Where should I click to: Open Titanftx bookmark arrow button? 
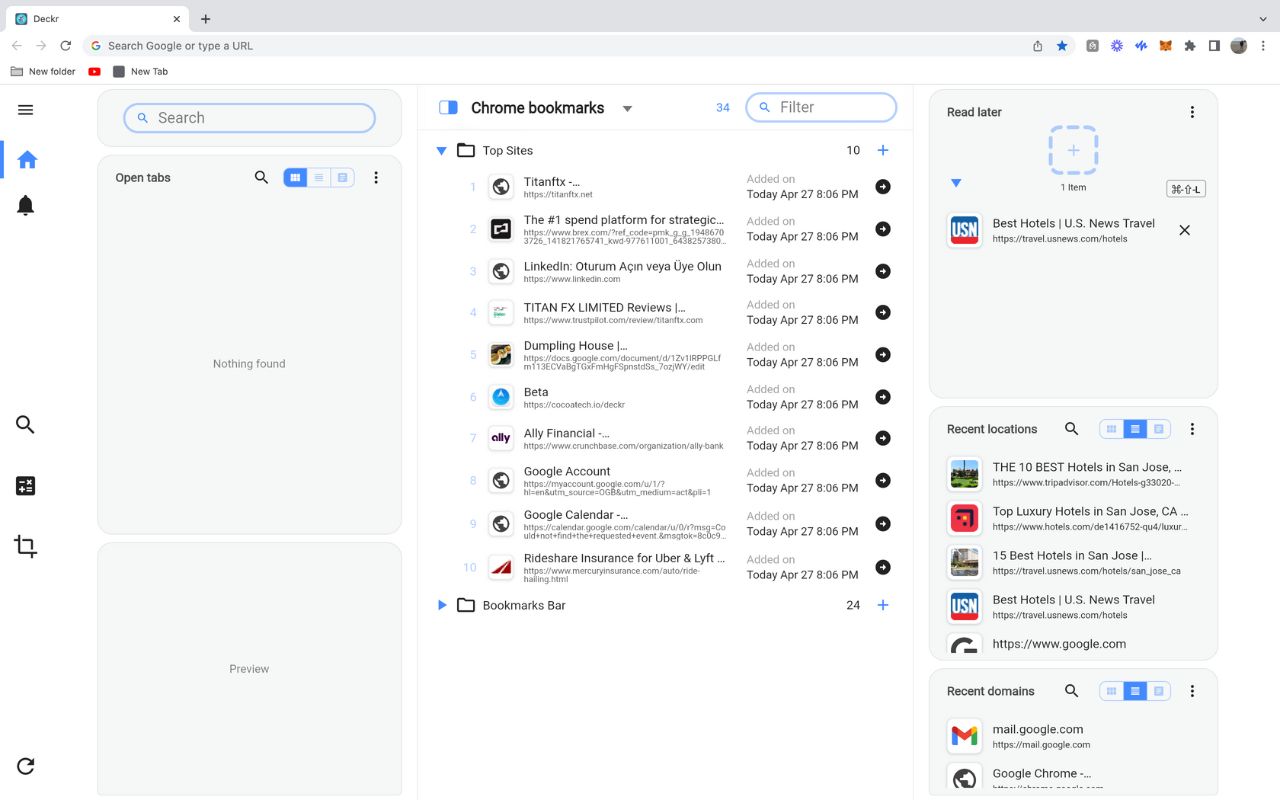[x=882, y=187]
